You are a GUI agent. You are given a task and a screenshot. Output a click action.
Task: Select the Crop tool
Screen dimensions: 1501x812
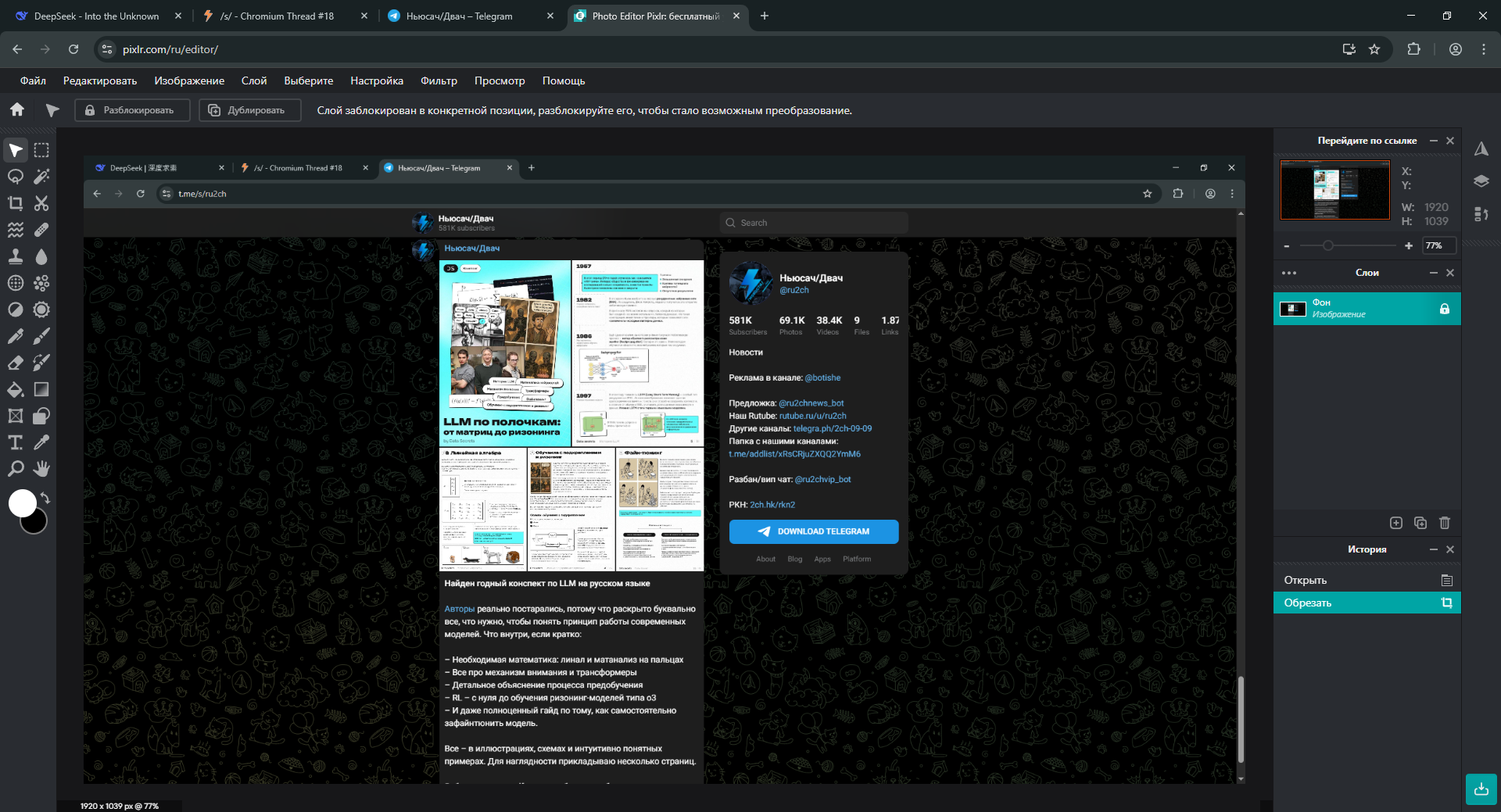[16, 203]
